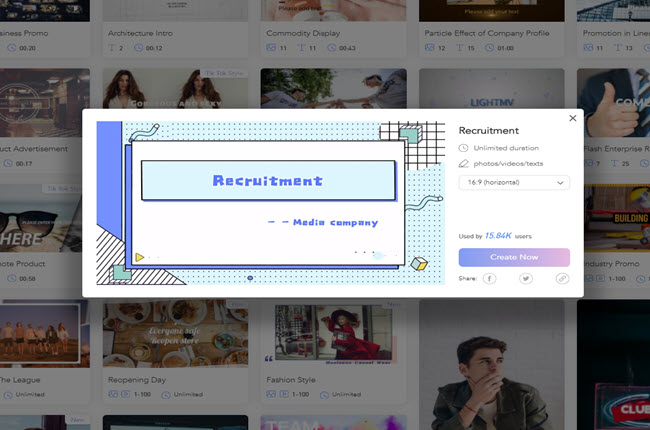Open the Fashion Style template thumbnail
Screen dimensions: 650x430
click(x=333, y=334)
